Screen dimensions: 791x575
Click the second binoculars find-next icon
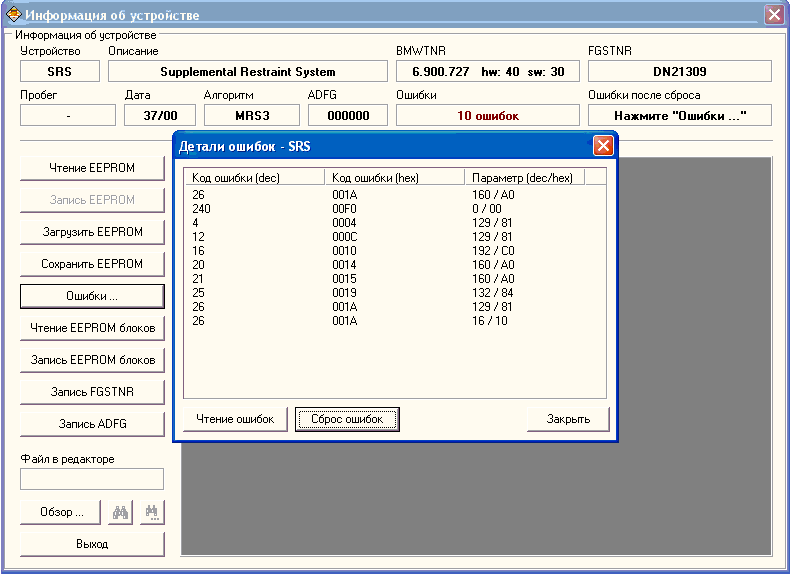pos(152,512)
